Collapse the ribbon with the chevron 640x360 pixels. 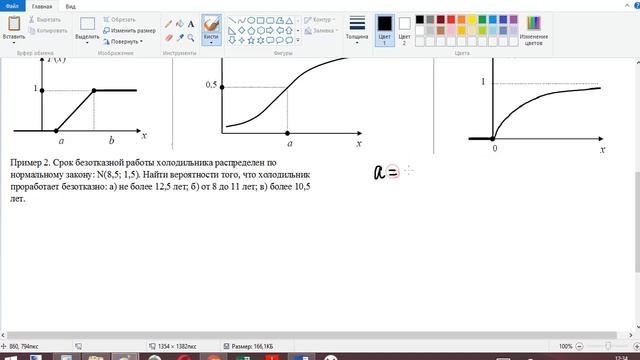coord(627,5)
